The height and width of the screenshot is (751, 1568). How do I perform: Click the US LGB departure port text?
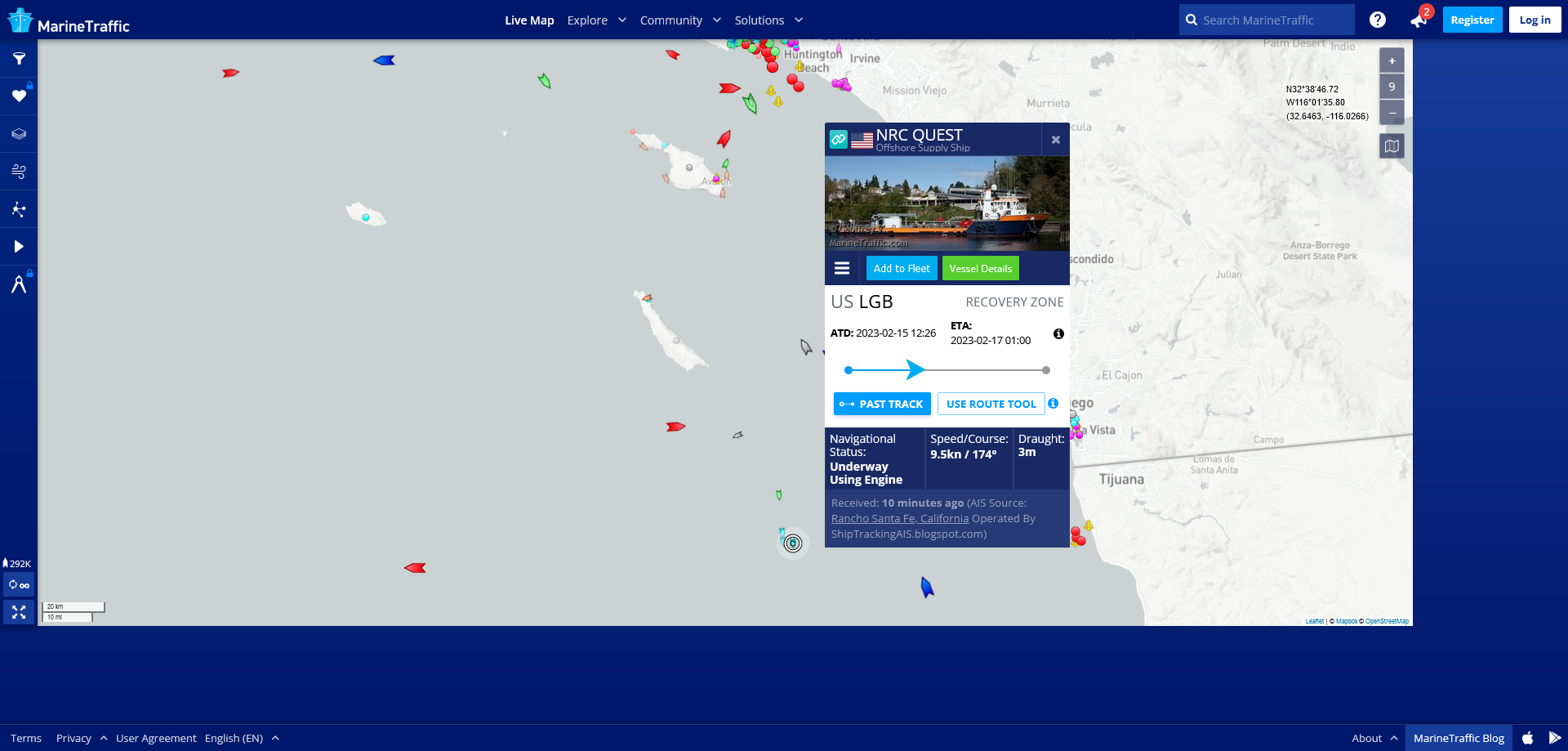click(862, 302)
